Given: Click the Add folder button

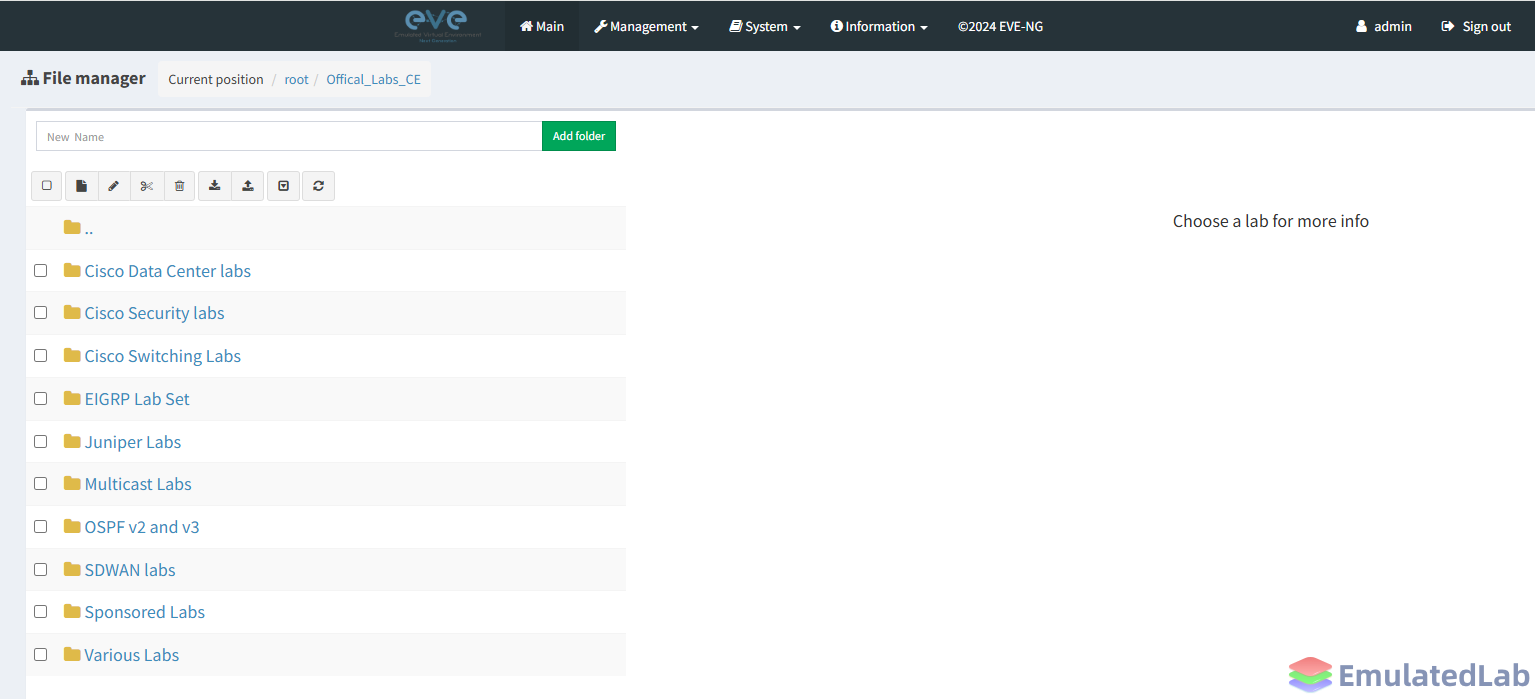Looking at the screenshot, I should coord(579,136).
